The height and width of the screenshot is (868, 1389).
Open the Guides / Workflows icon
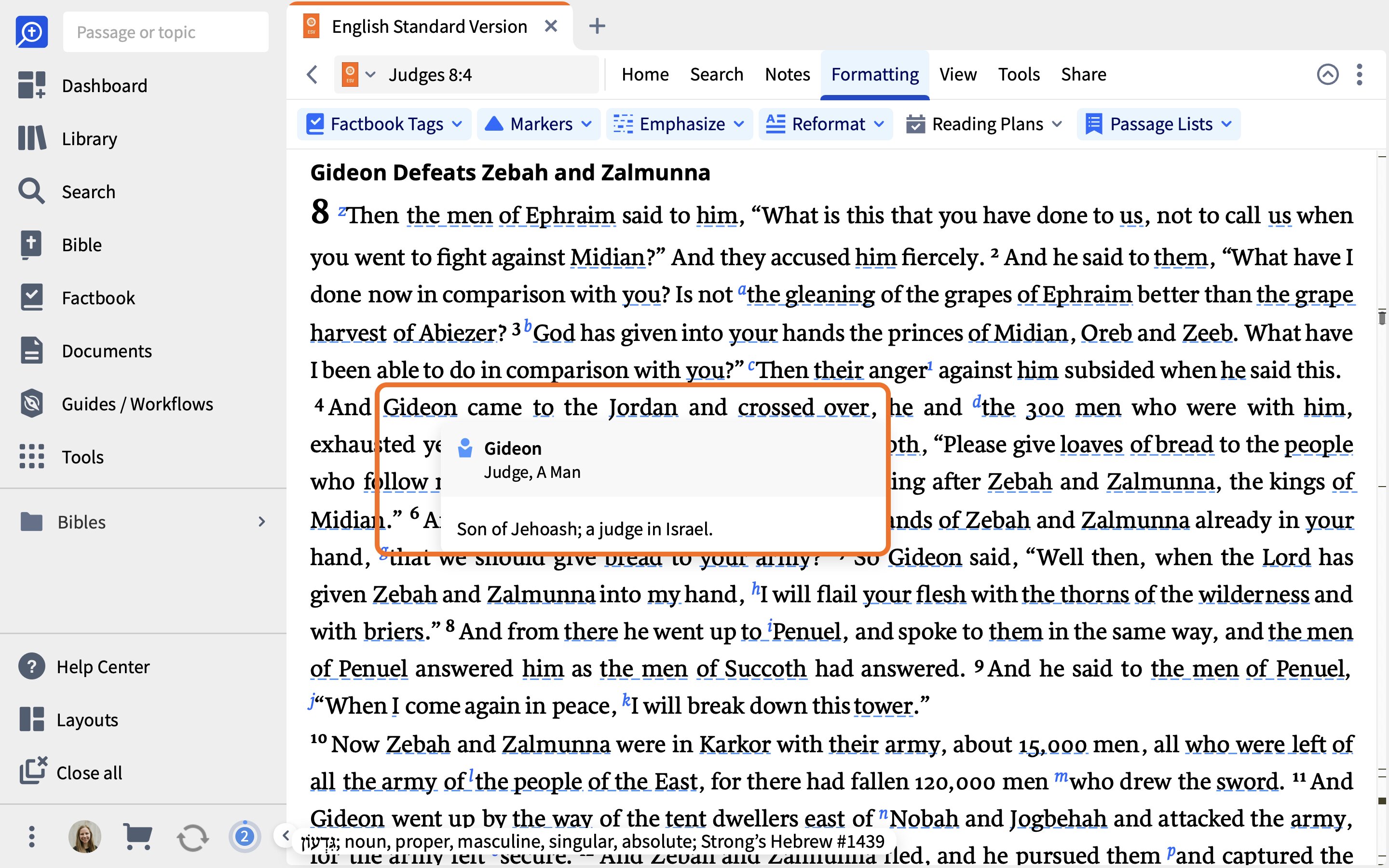(31, 404)
